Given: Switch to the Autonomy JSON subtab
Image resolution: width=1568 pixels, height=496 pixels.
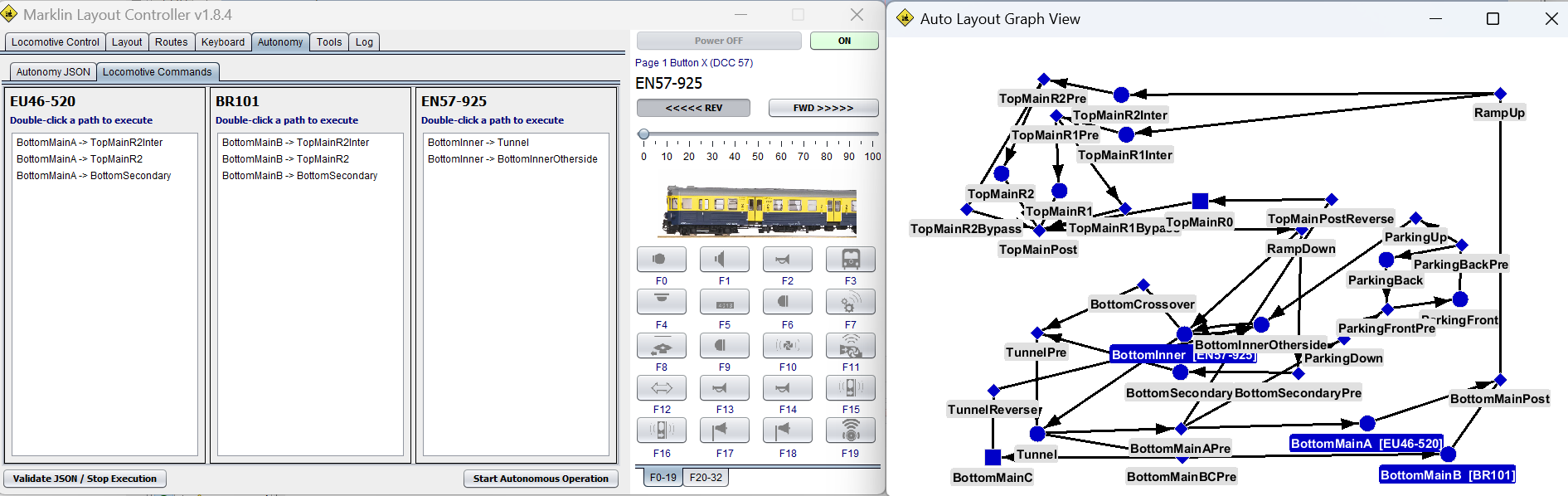Looking at the screenshot, I should pyautogui.click(x=53, y=72).
